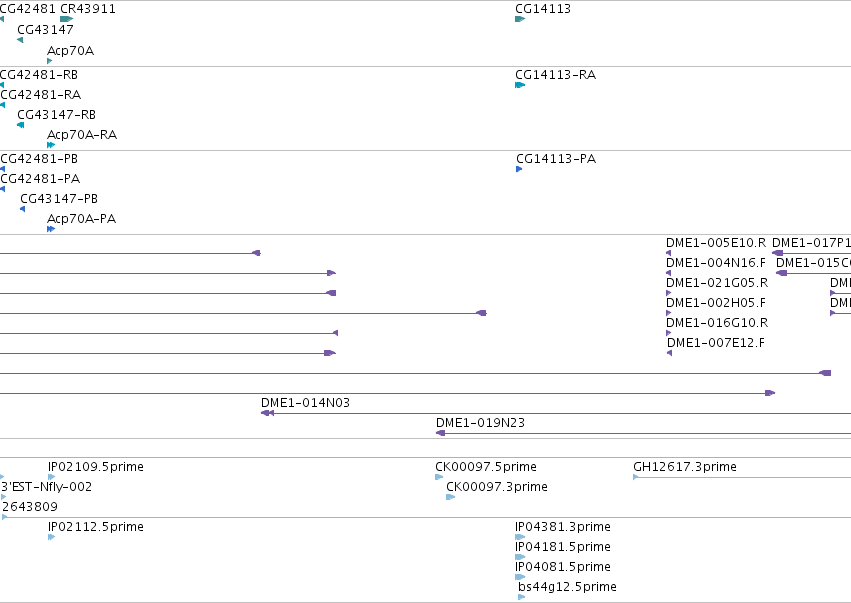
Task: Select the CG43147 gene label
Action: (x=45, y=29)
